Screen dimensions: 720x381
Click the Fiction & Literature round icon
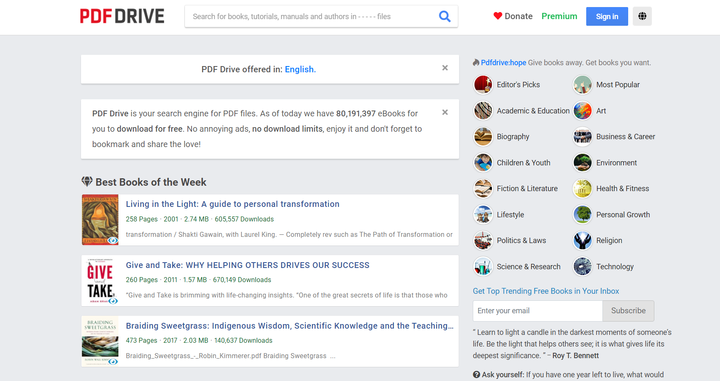coord(483,189)
